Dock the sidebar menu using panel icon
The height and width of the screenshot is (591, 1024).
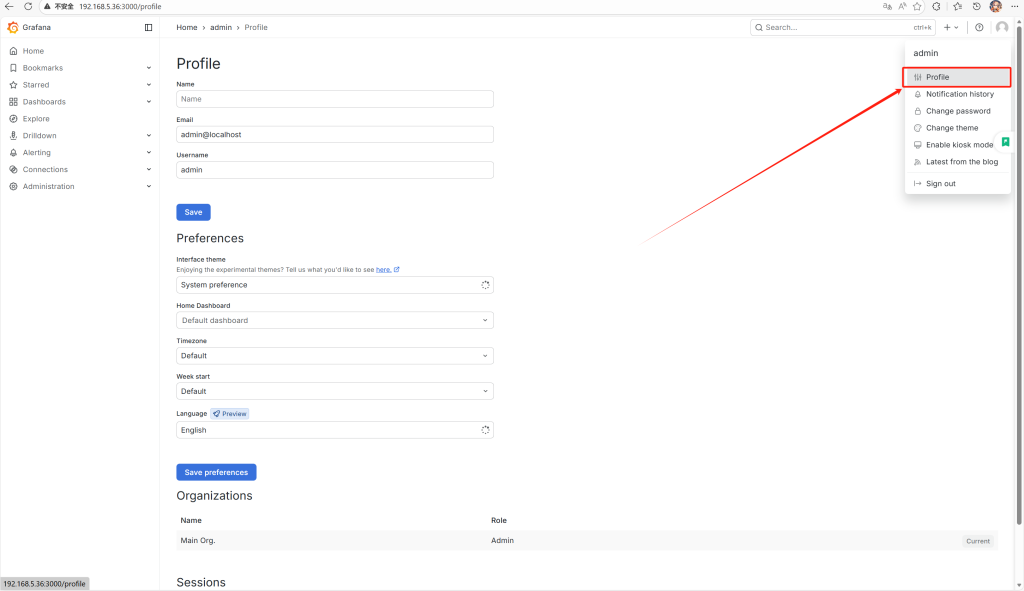[x=149, y=27]
